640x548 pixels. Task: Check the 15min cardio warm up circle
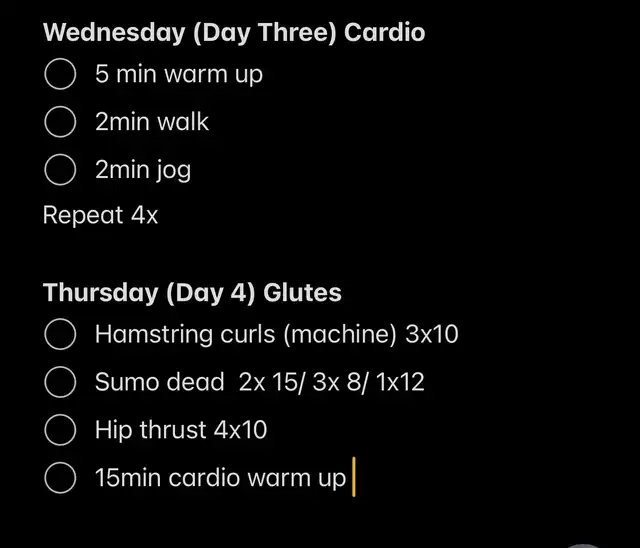click(x=60, y=477)
